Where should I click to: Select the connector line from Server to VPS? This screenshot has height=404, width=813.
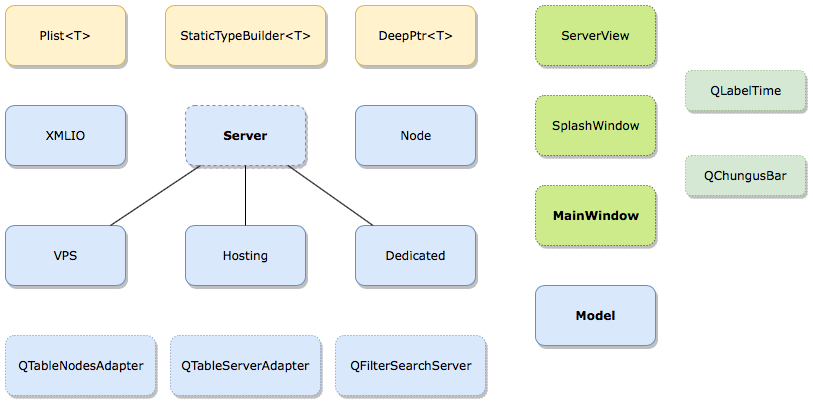(x=155, y=195)
